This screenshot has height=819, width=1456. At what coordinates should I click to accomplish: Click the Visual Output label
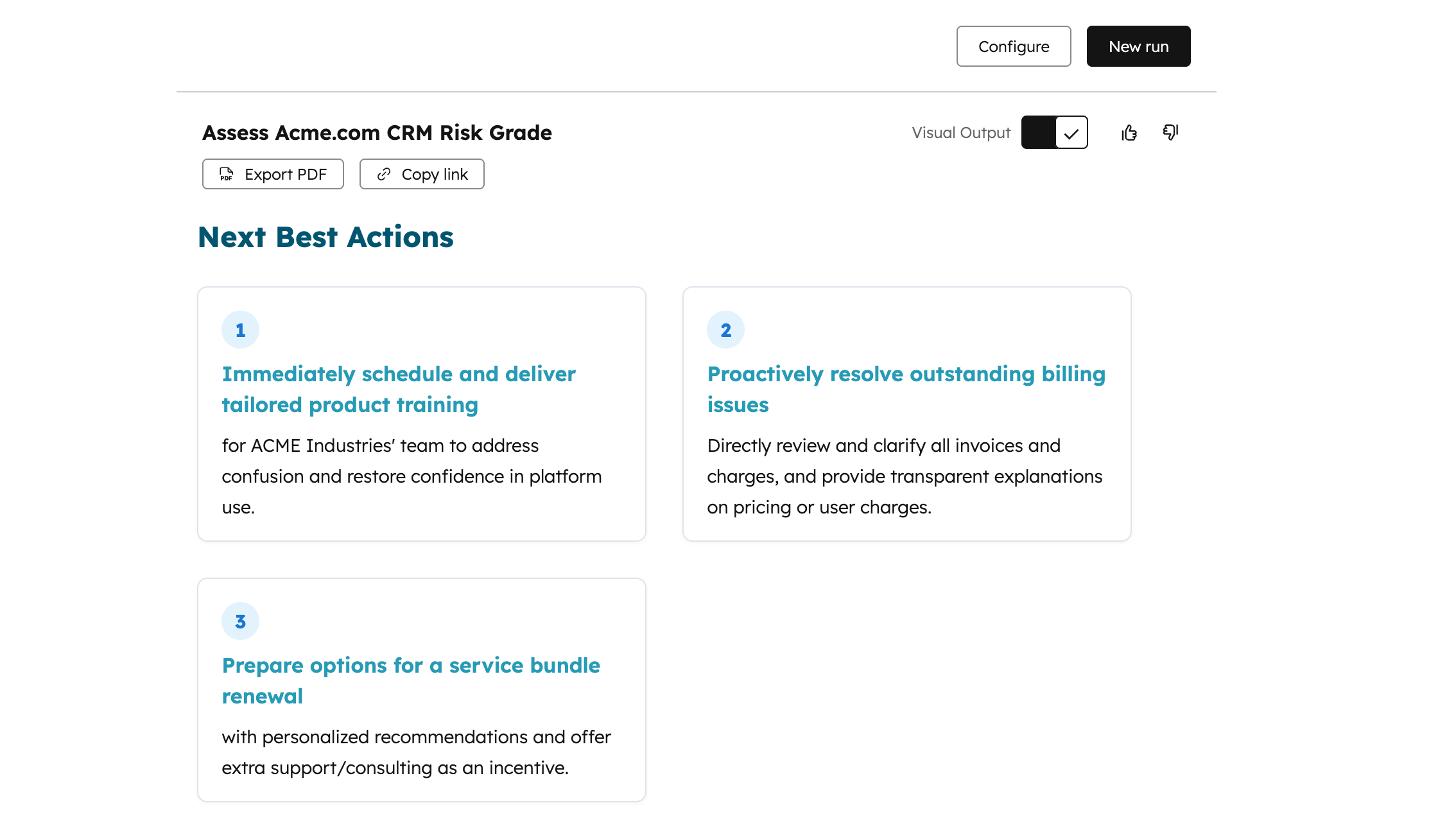tap(961, 132)
